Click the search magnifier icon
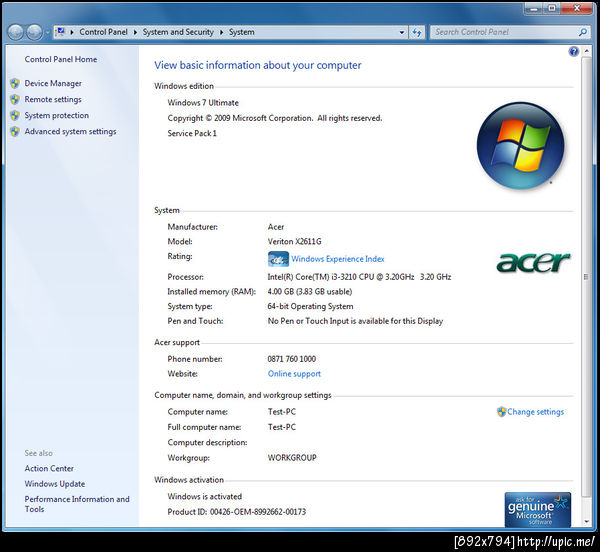Viewport: 600px width, 552px height. tap(582, 32)
